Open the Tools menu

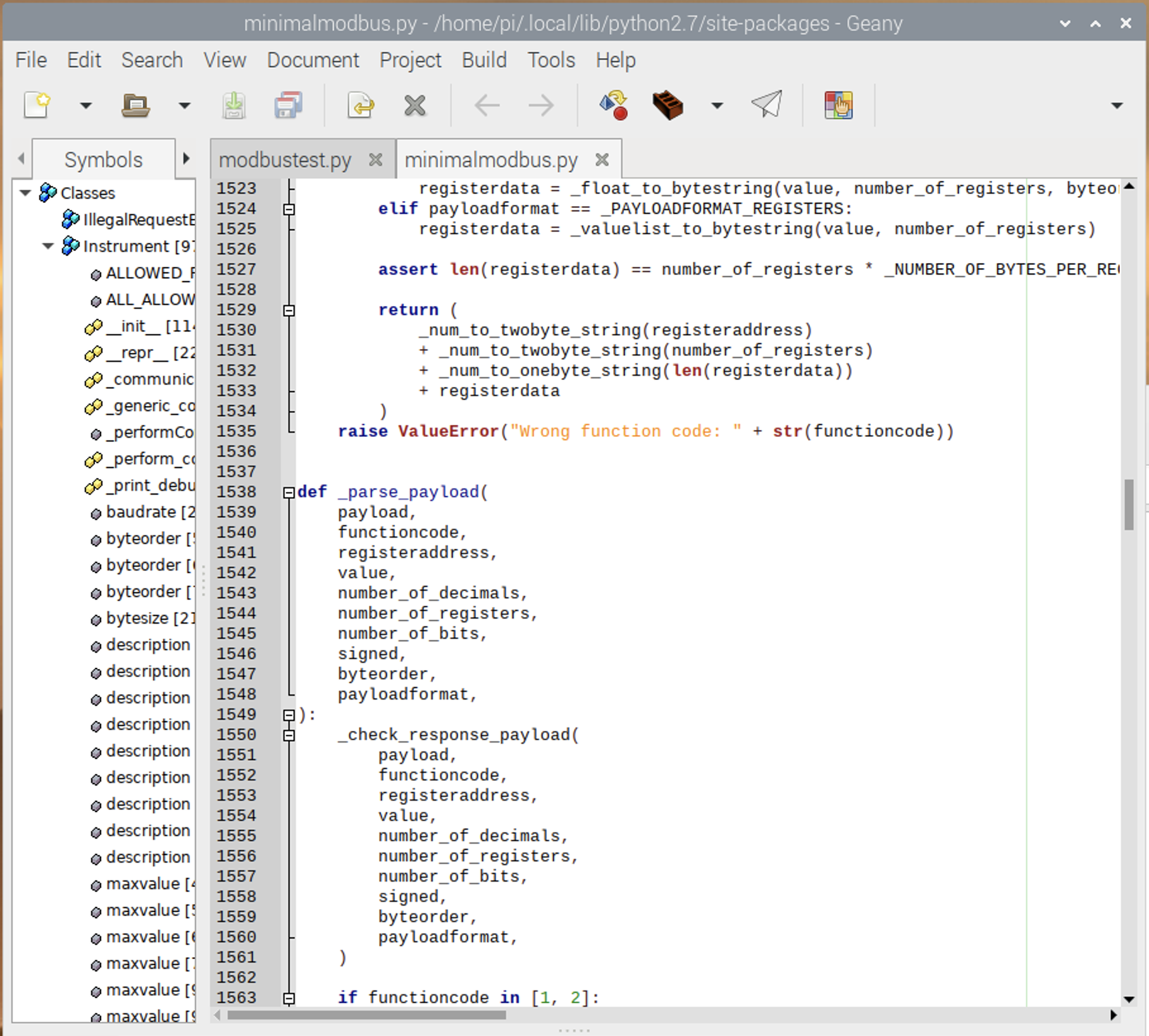pyautogui.click(x=551, y=60)
